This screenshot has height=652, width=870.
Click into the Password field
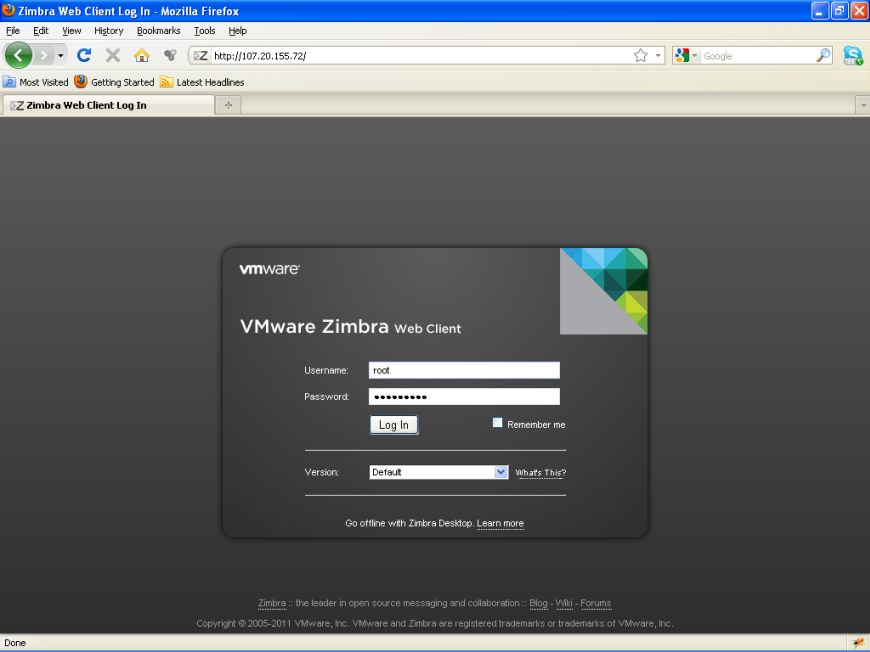pos(464,397)
